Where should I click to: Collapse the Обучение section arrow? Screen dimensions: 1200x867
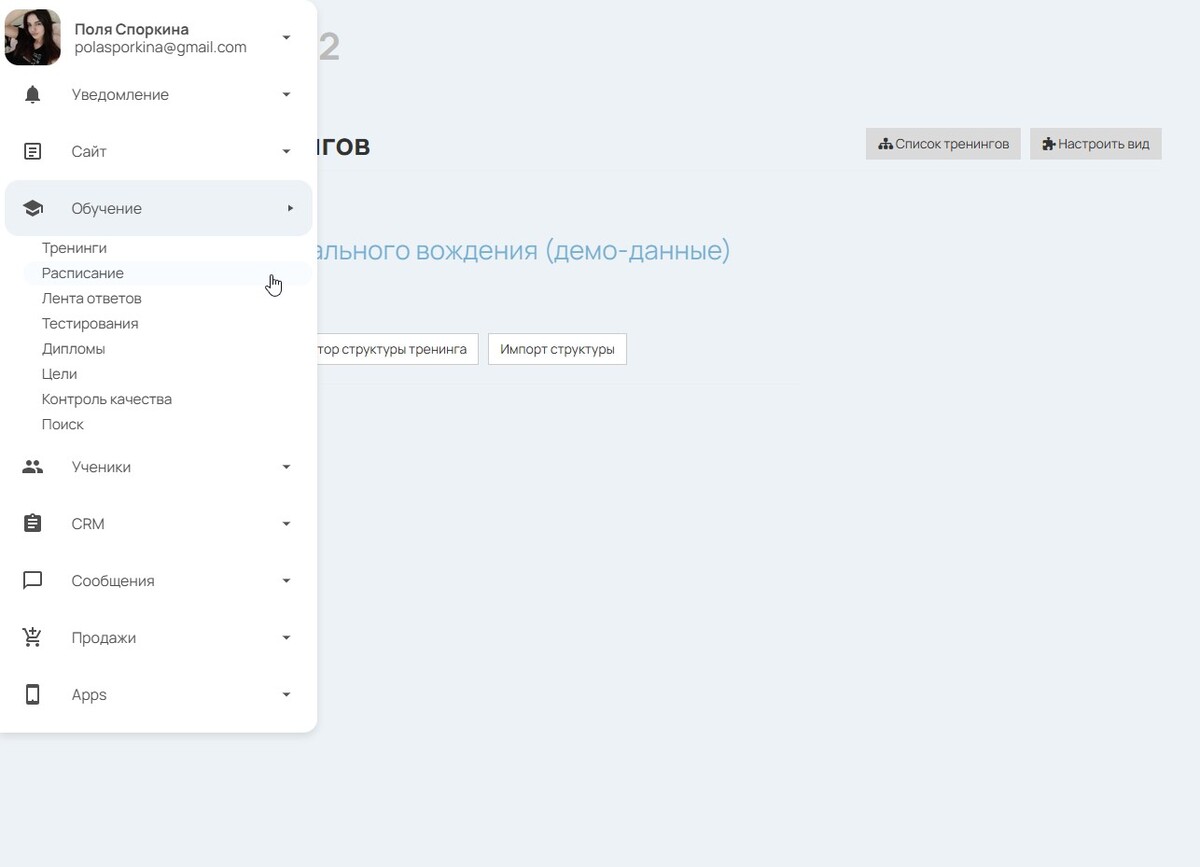pos(290,208)
